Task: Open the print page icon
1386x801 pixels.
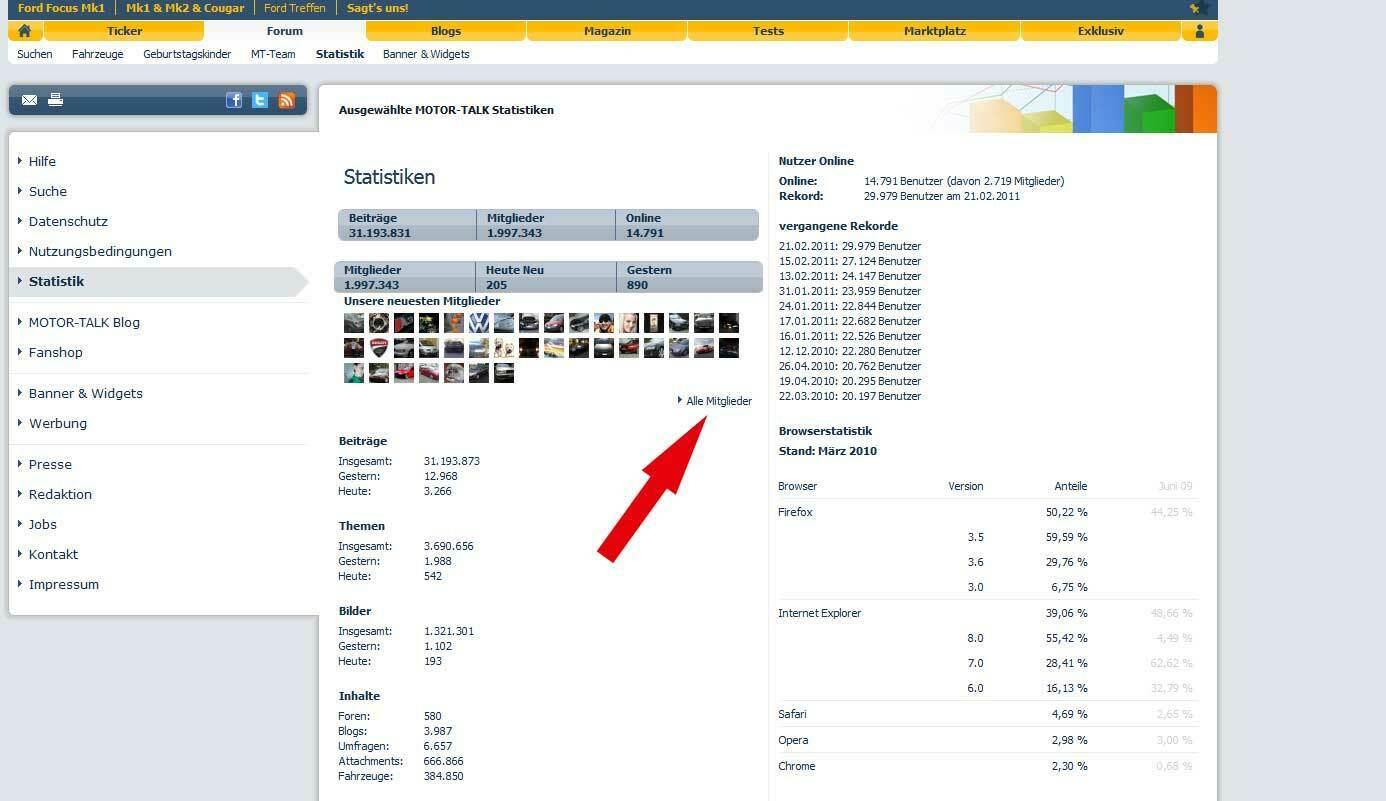Action: tap(55, 100)
